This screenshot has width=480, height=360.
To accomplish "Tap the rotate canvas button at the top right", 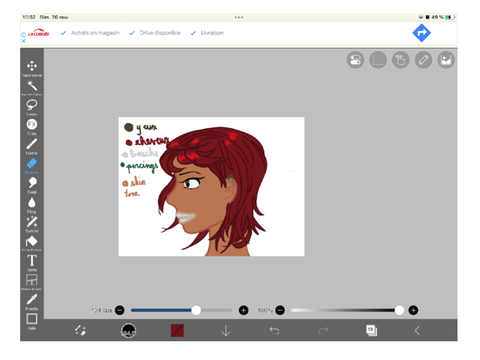I will click(401, 60).
